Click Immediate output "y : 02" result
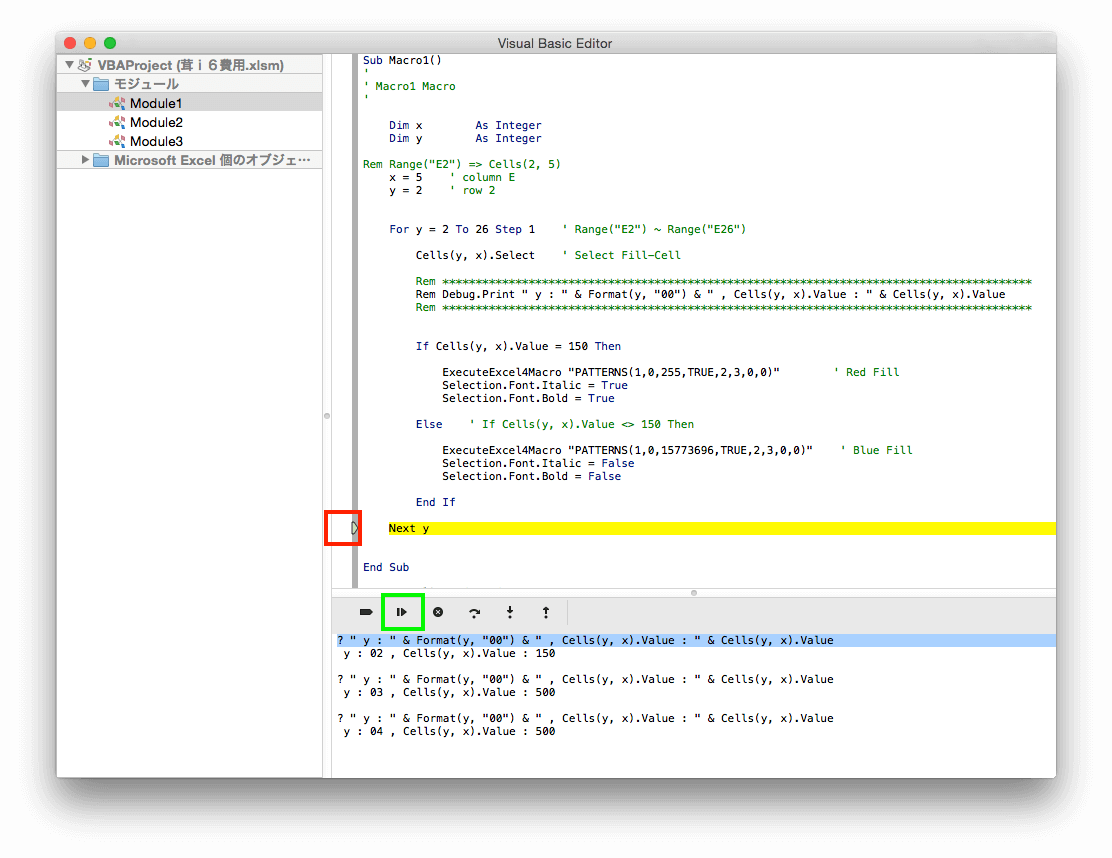 pos(449,653)
